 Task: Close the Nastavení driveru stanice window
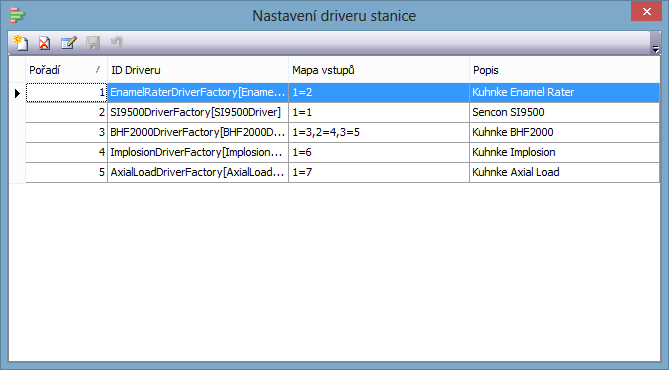(x=646, y=12)
